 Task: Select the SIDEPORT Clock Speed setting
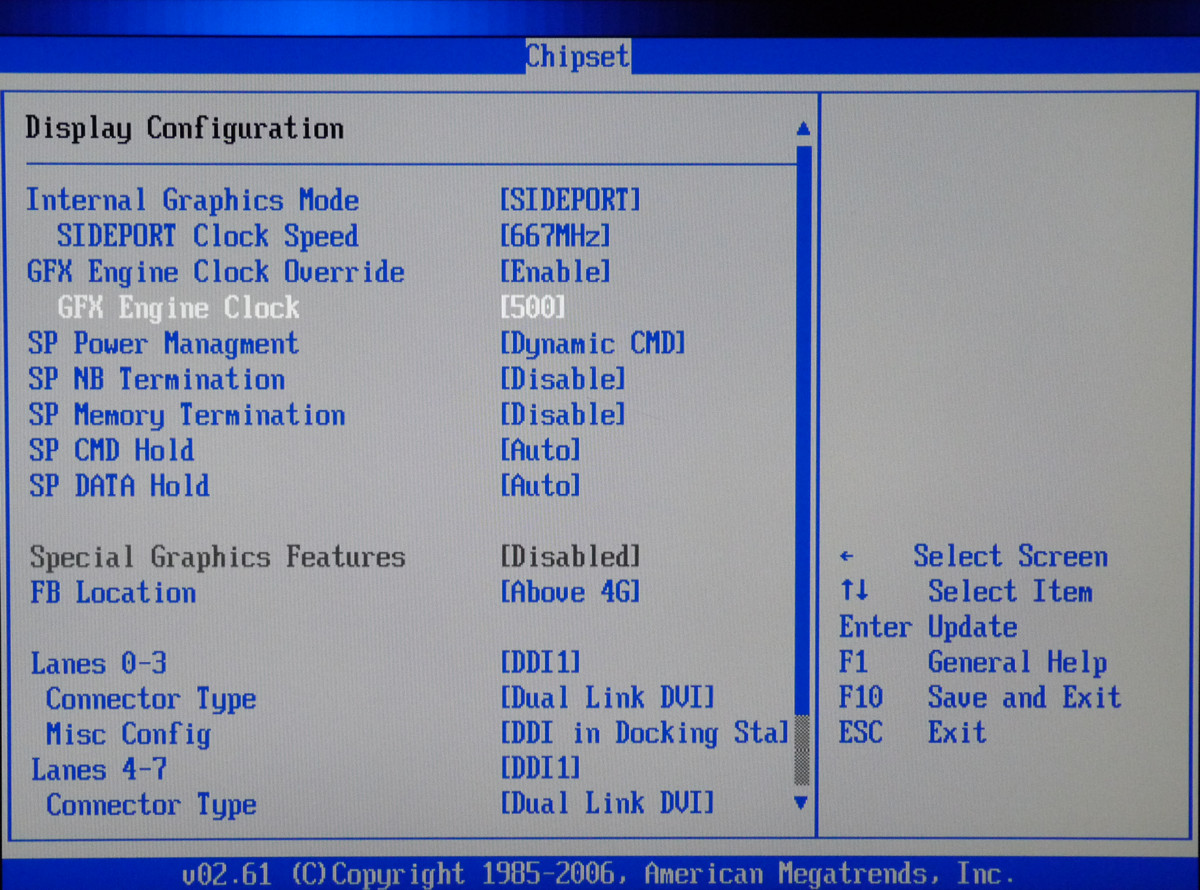click(207, 236)
